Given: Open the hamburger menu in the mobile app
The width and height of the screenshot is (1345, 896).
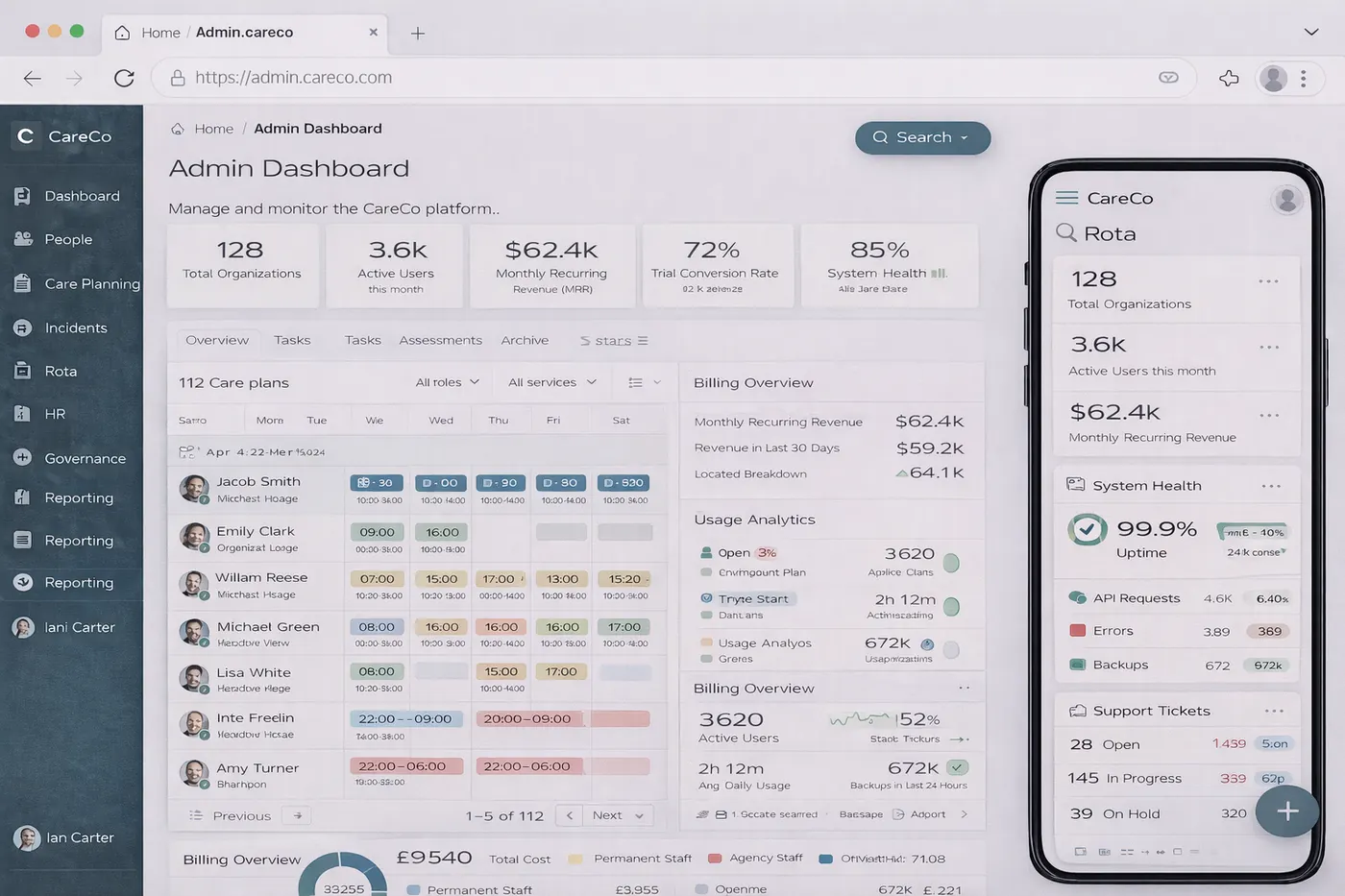Looking at the screenshot, I should 1065,198.
